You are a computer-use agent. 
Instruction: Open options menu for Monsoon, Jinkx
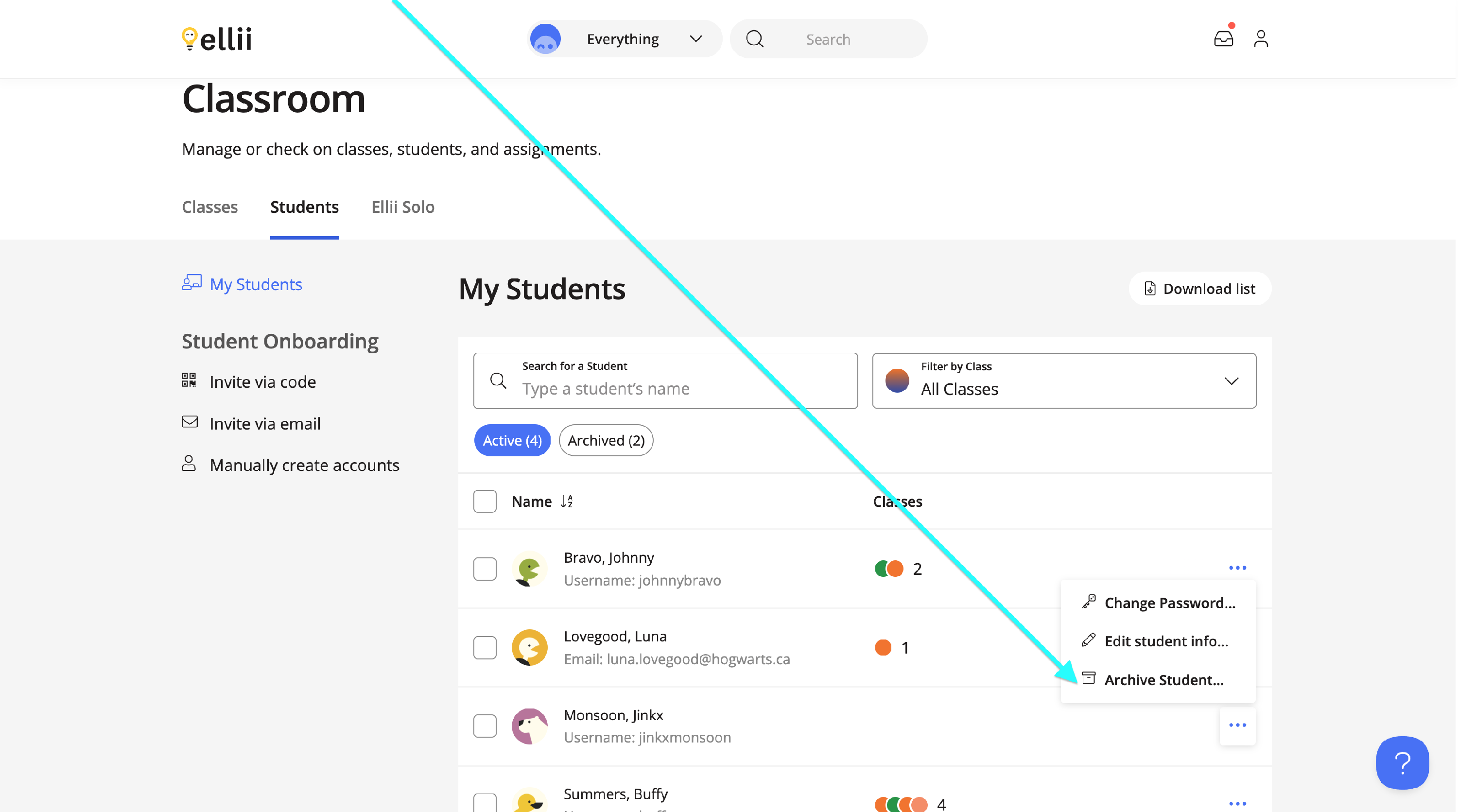1237,726
